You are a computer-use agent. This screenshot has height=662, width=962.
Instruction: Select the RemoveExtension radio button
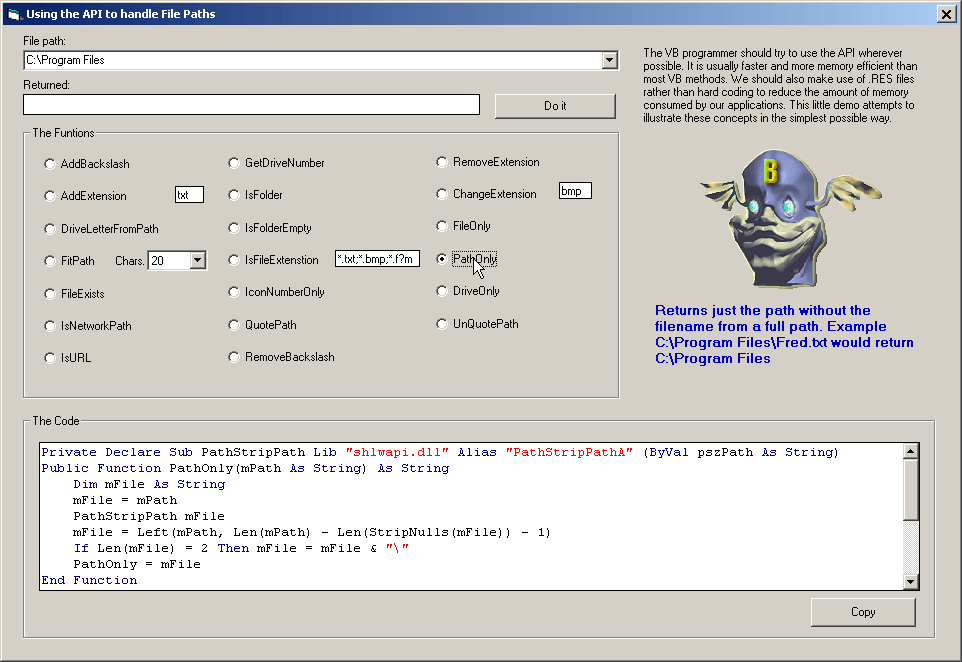click(443, 162)
